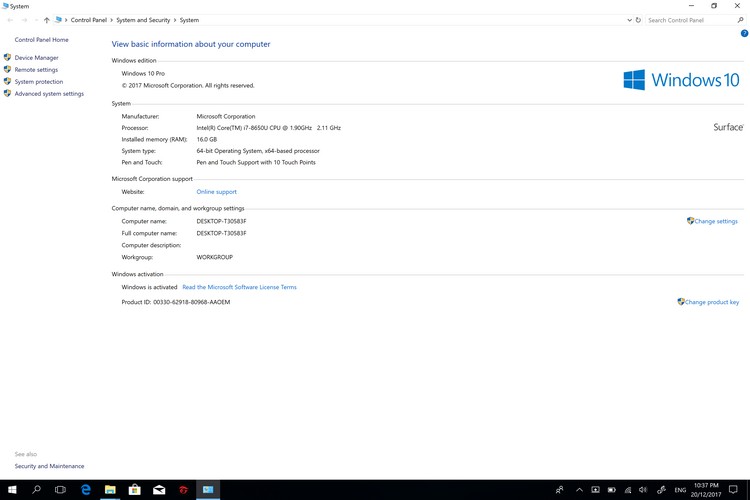Open Microsoft Store from taskbar
This screenshot has height=500, width=750.
pos(134,489)
